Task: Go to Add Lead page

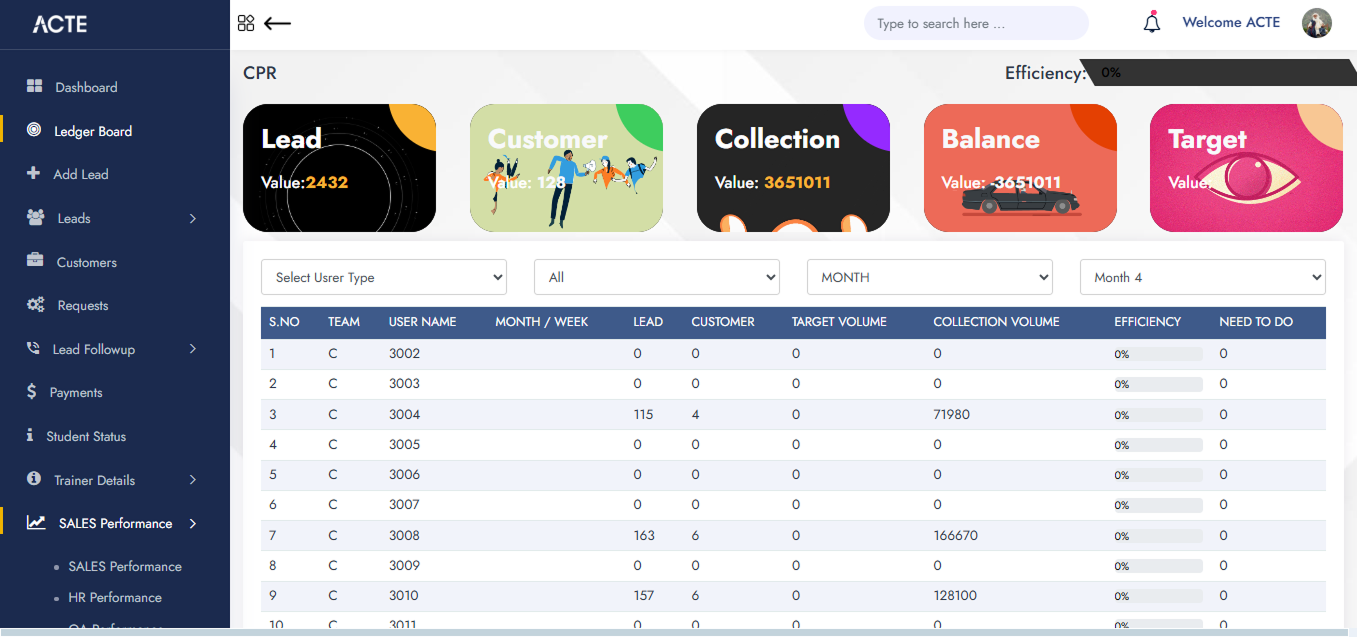Action: (81, 174)
